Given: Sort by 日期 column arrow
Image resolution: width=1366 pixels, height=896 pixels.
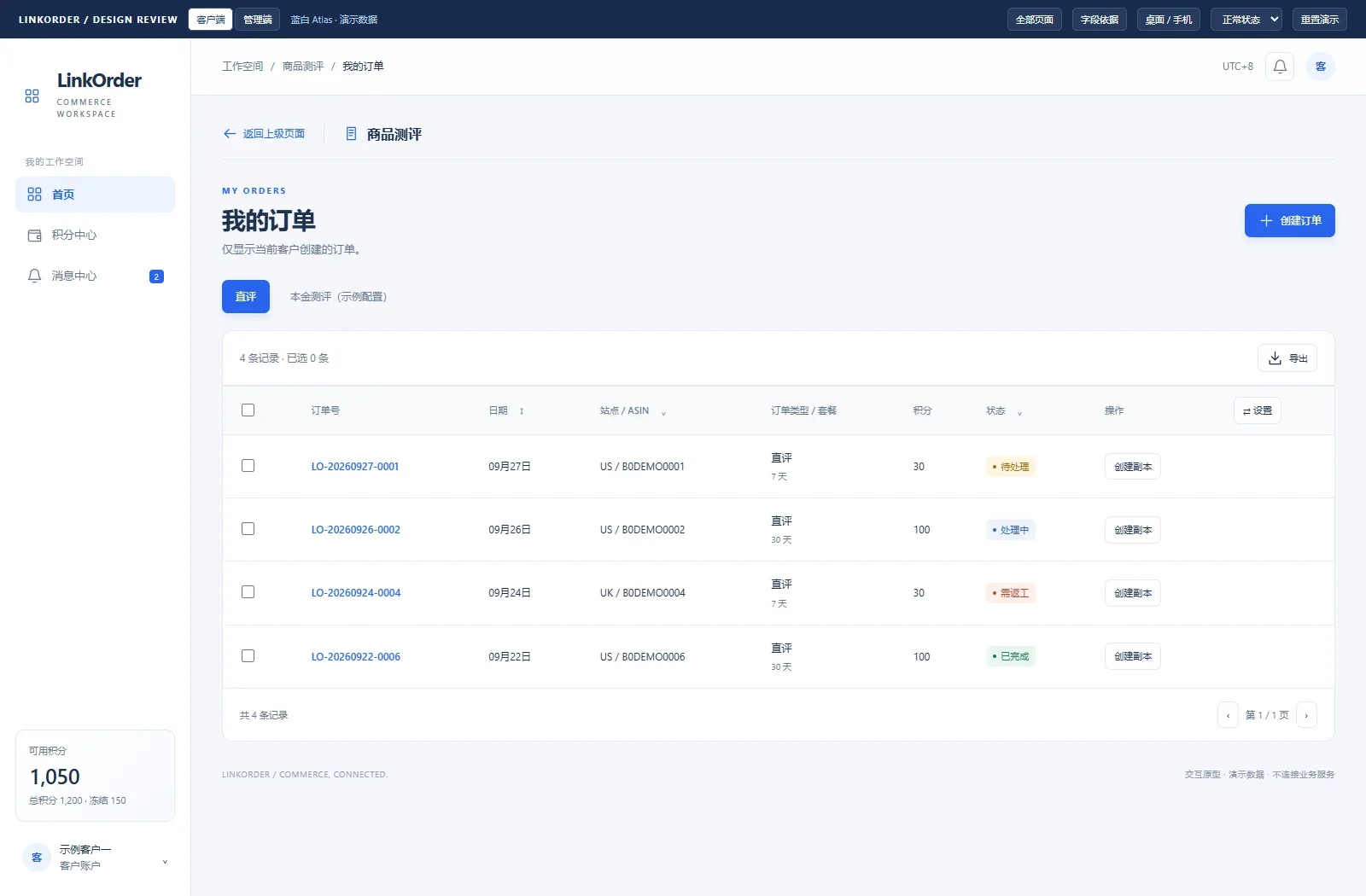Looking at the screenshot, I should 522,411.
